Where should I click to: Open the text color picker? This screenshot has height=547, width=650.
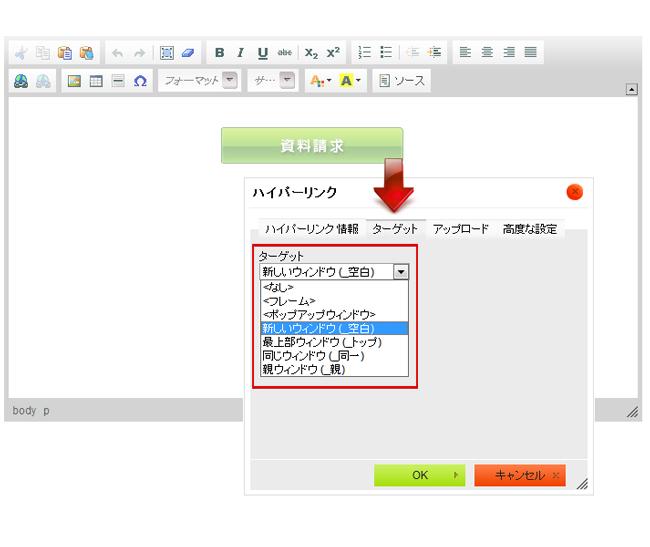click(x=319, y=81)
